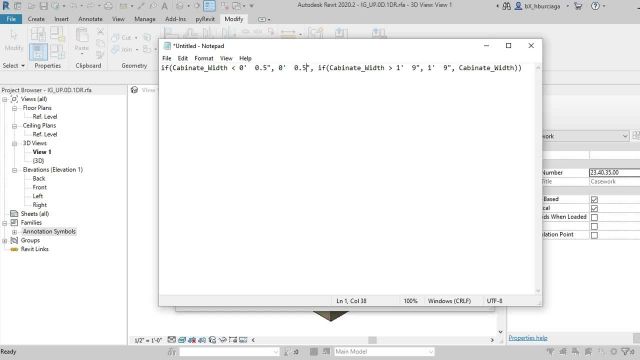Viewport: 640px width, 360px height.
Task: Click the 1/2" = 1'-0" view scale button
Action: coord(148,340)
